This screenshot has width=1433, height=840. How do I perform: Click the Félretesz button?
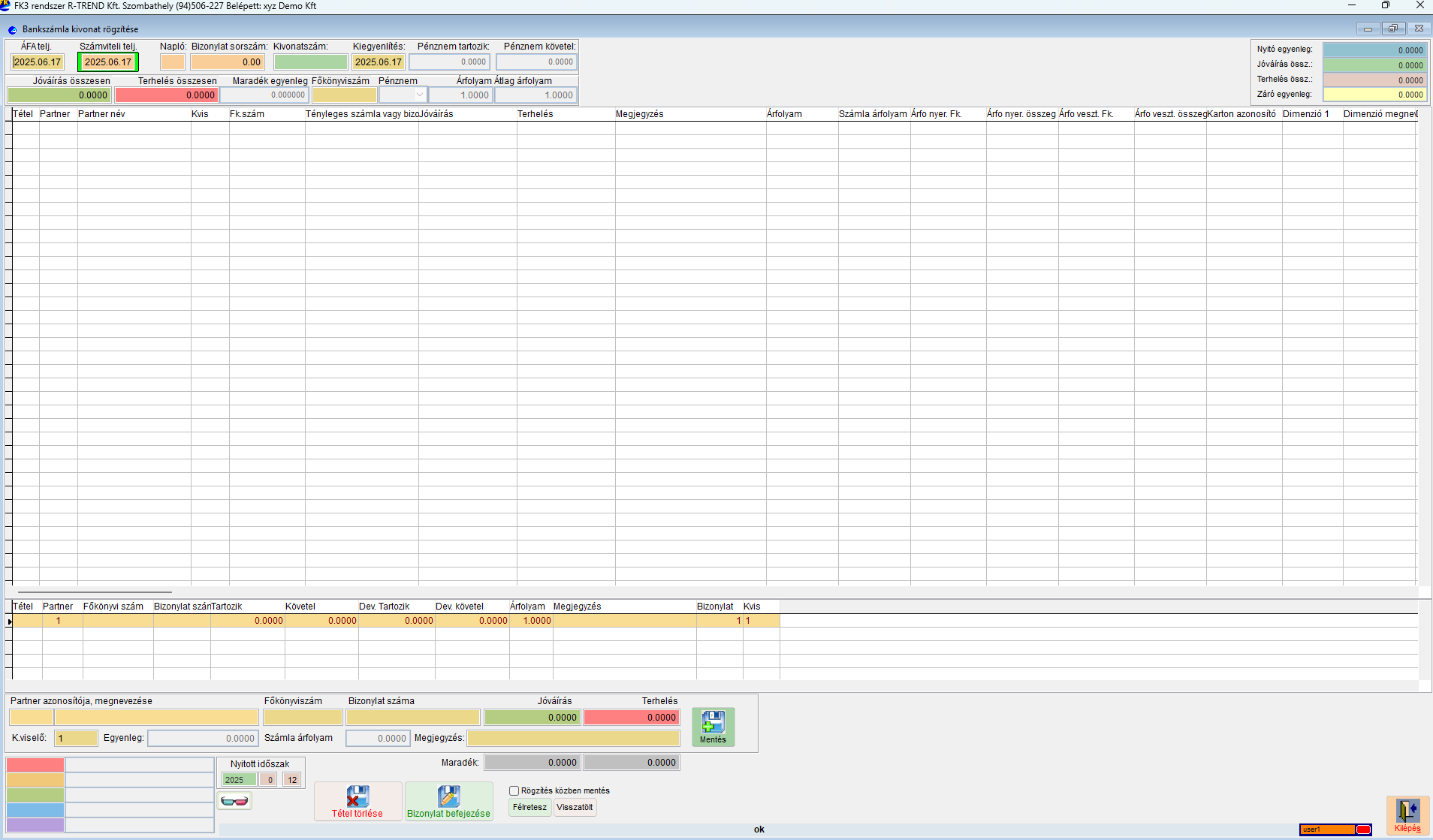529,807
